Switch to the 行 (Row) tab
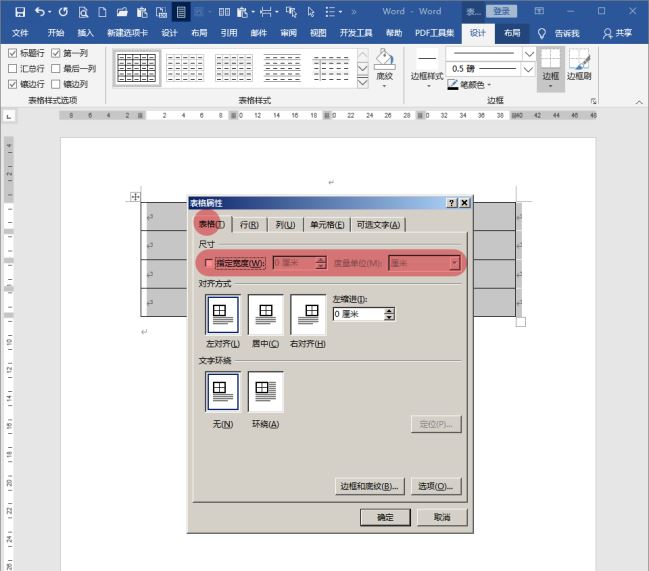This screenshot has width=649, height=571. 249,225
